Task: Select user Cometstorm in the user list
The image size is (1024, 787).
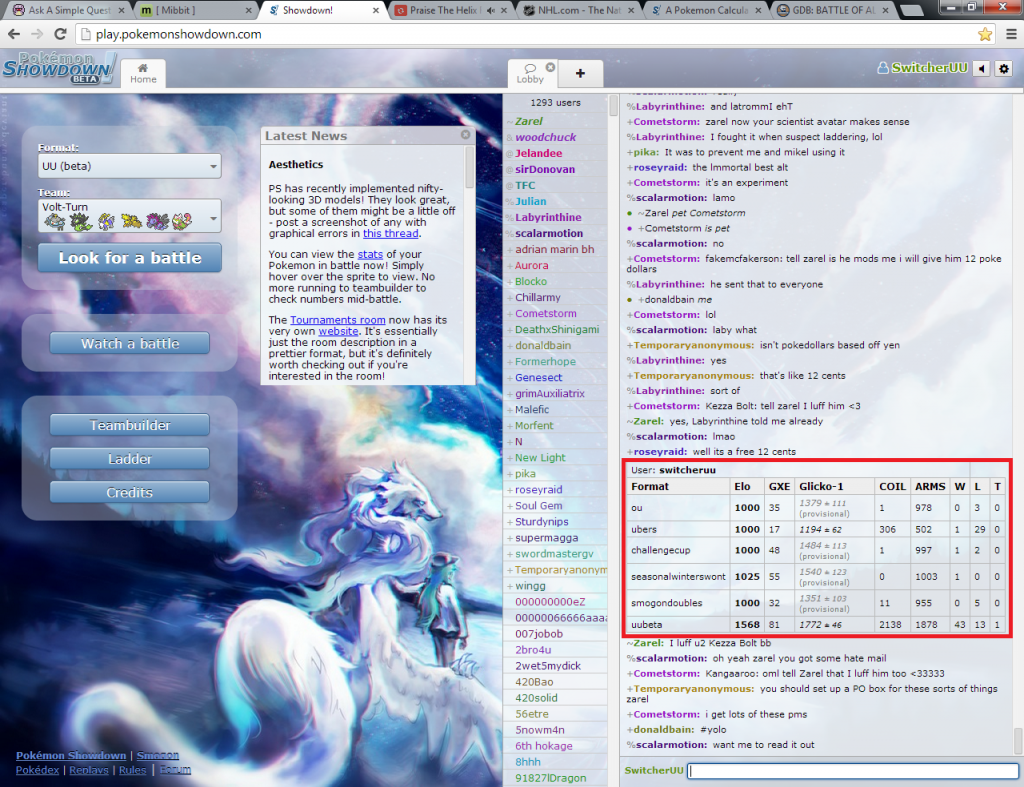Action: click(545, 313)
